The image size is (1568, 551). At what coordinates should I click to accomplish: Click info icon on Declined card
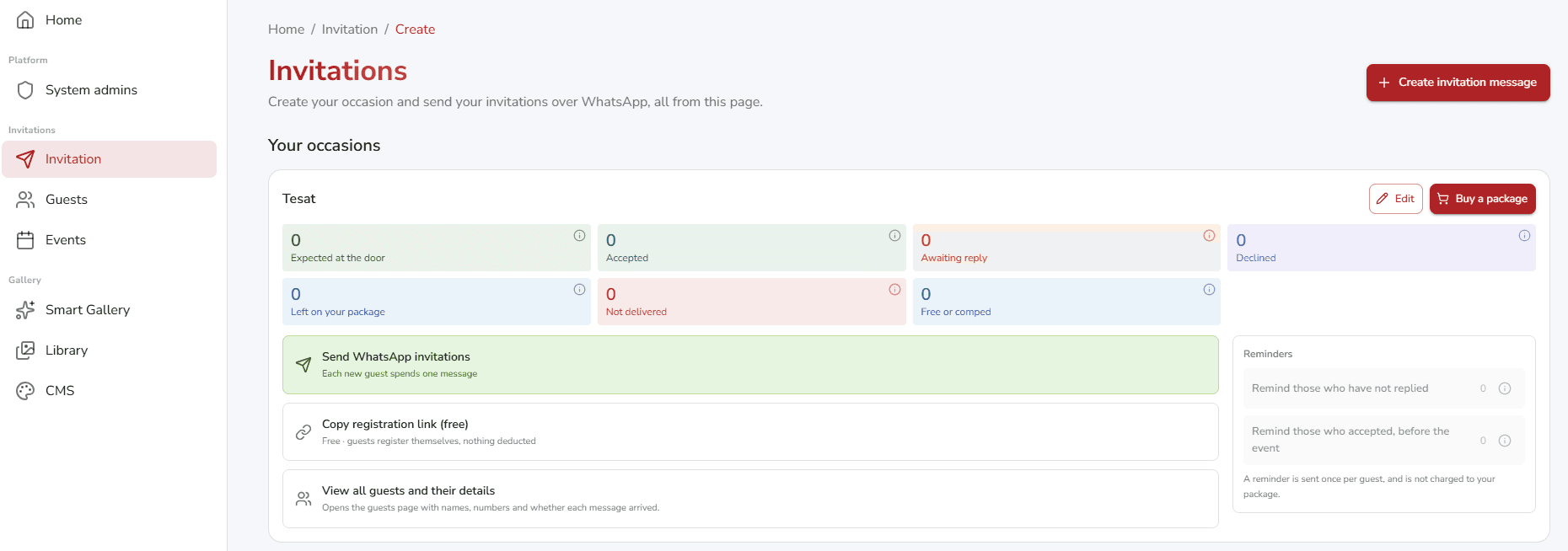[1524, 236]
